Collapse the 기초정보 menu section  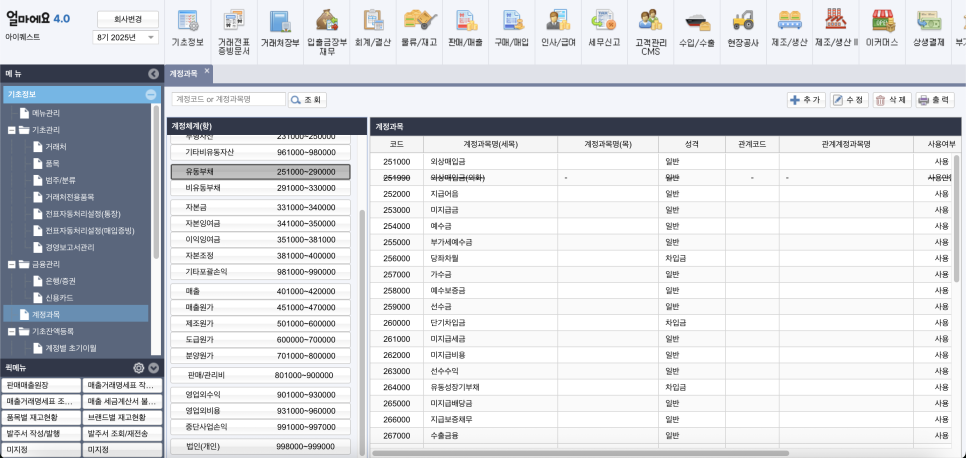tap(150, 95)
